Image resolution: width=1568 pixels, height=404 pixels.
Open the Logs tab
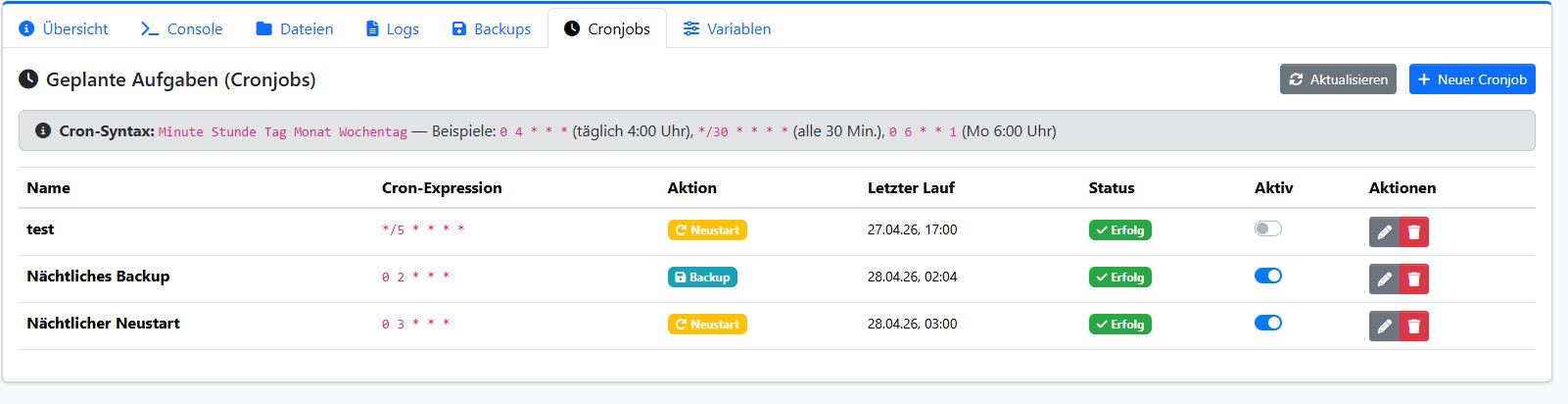click(392, 28)
